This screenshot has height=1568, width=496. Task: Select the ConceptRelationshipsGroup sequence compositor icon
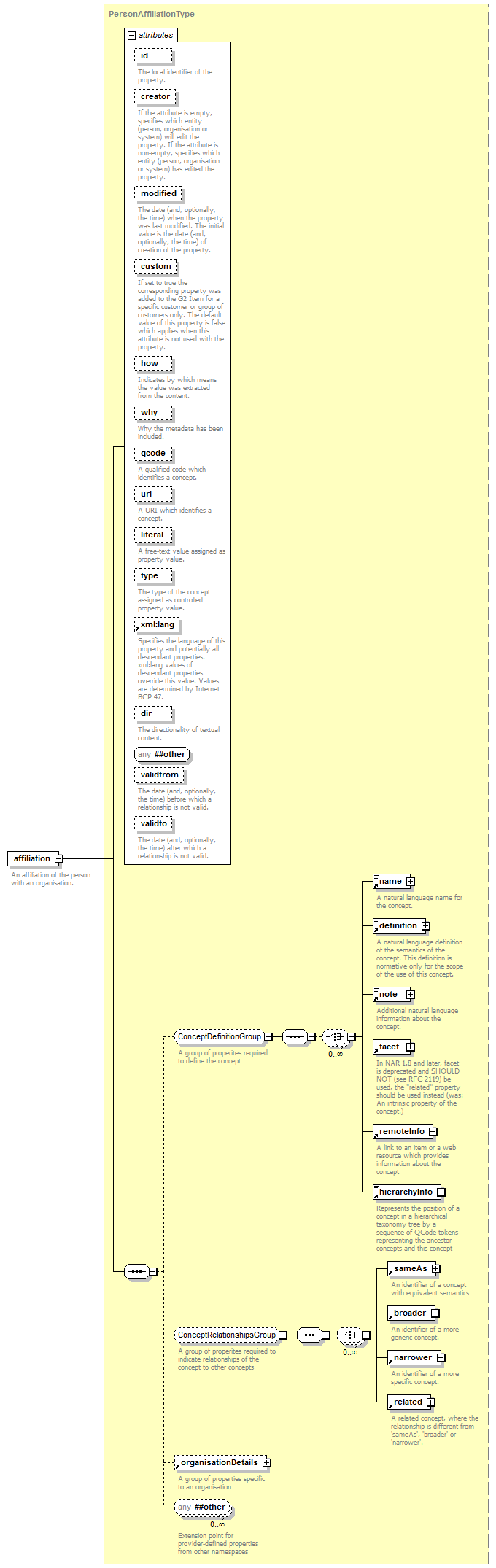click(x=309, y=1335)
